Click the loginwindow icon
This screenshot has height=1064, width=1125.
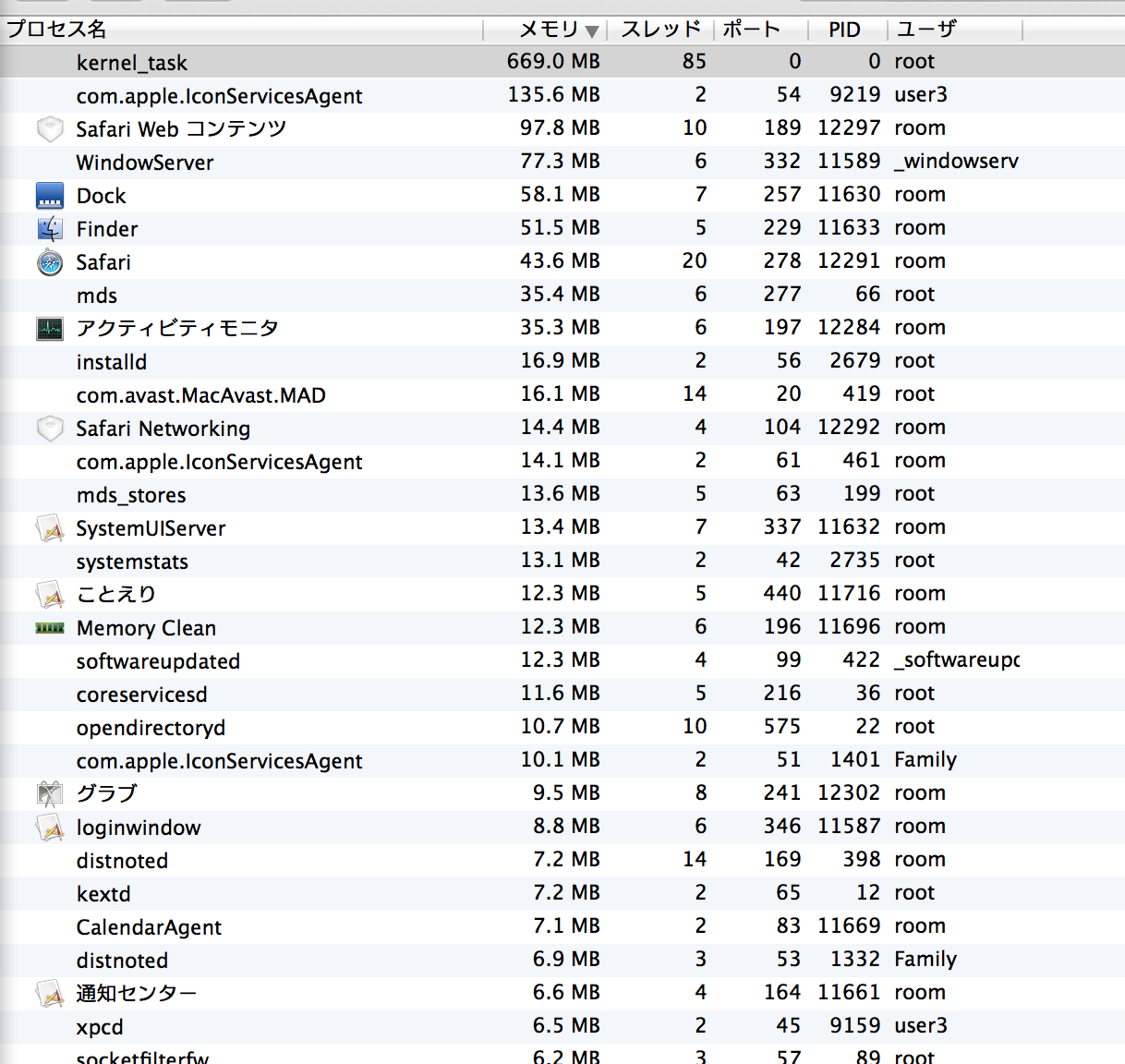click(50, 828)
